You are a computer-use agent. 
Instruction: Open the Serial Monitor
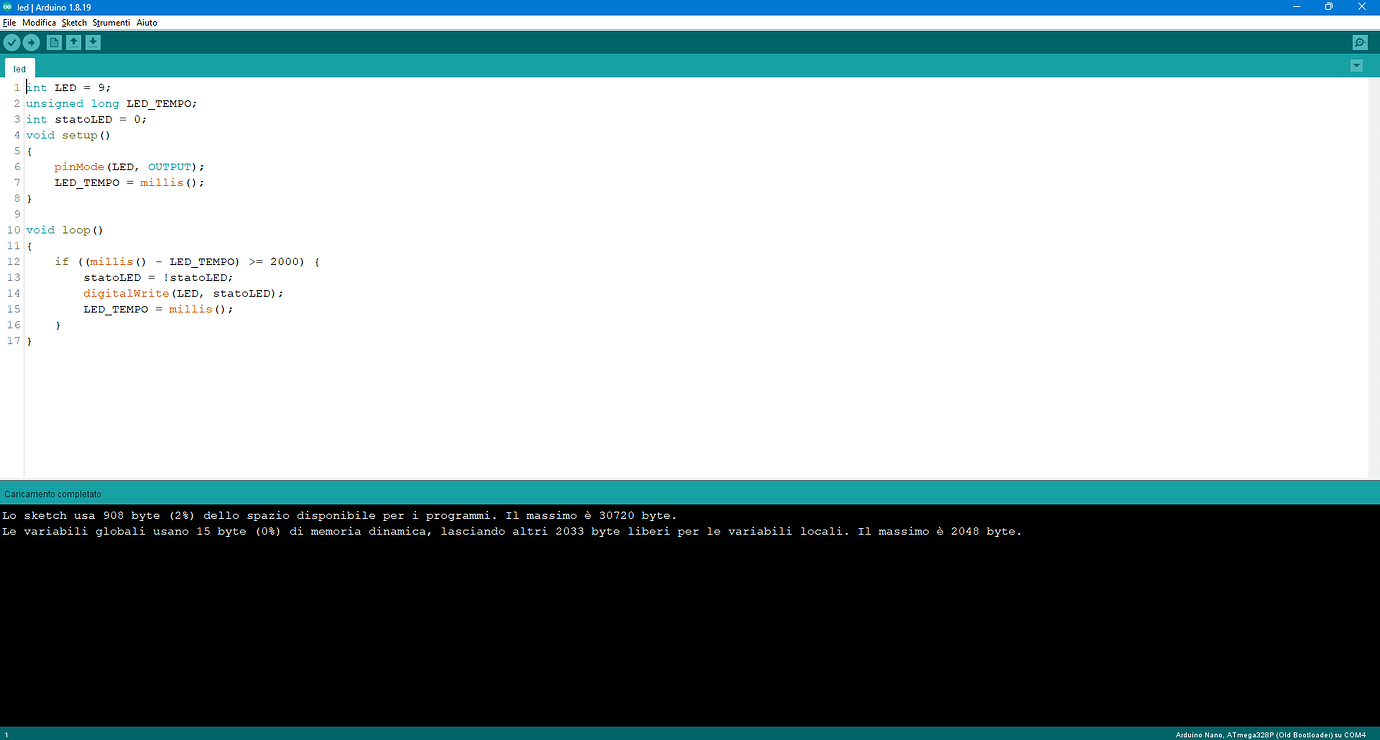tap(1359, 42)
